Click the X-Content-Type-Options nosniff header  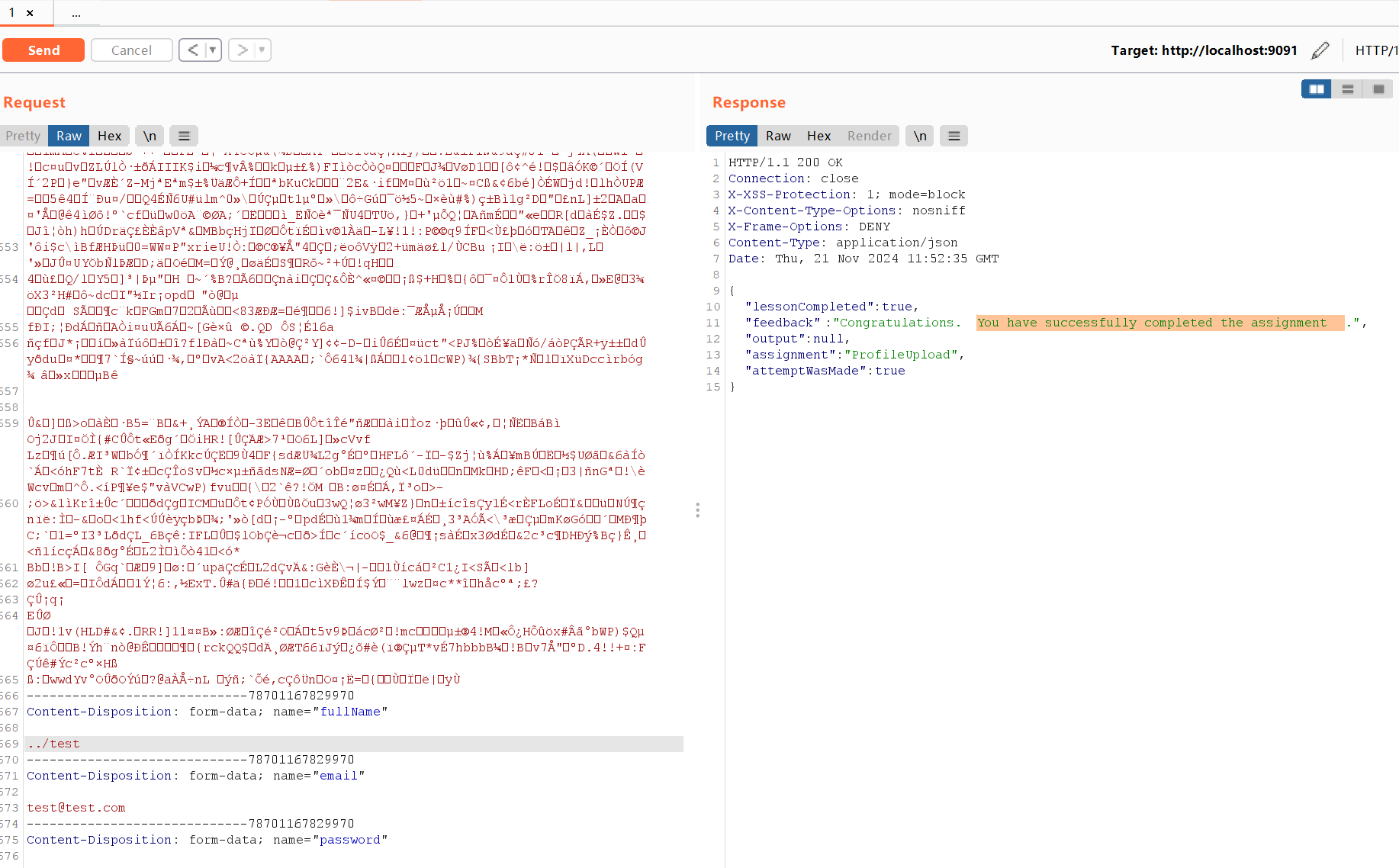(x=847, y=211)
